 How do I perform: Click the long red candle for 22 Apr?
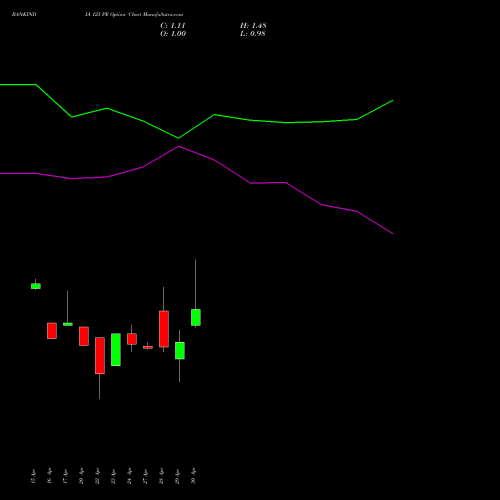click(x=100, y=355)
